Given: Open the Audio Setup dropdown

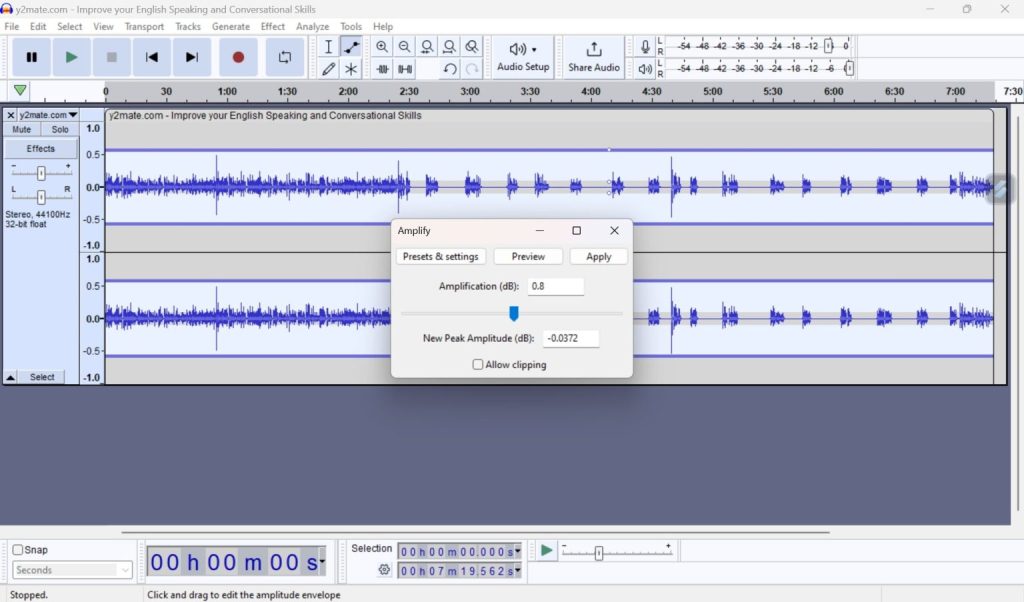Looking at the screenshot, I should (522, 57).
